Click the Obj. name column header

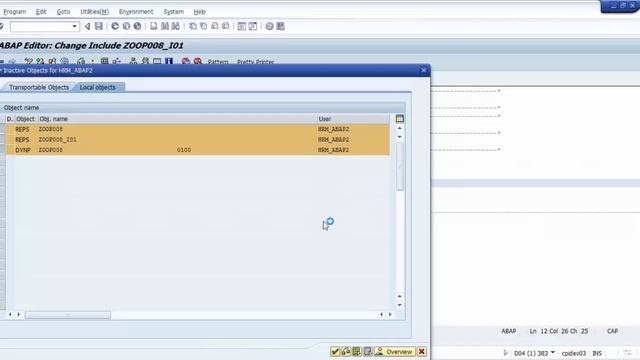[177, 119]
